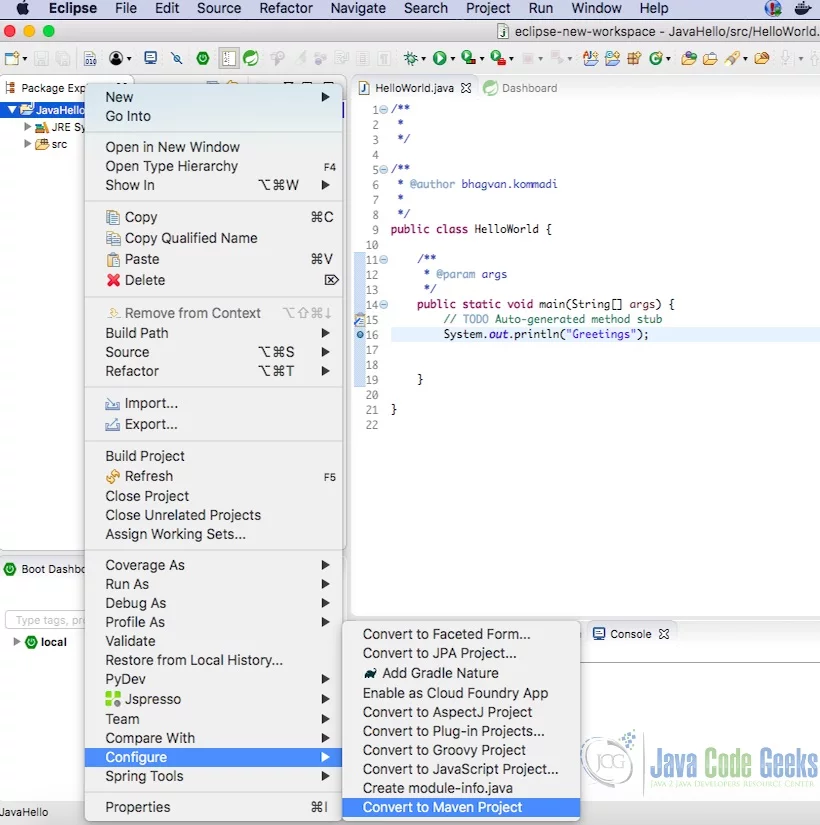Collapse the JavaHello project tree node
The height and width of the screenshot is (825, 820).
pyautogui.click(x=12, y=109)
